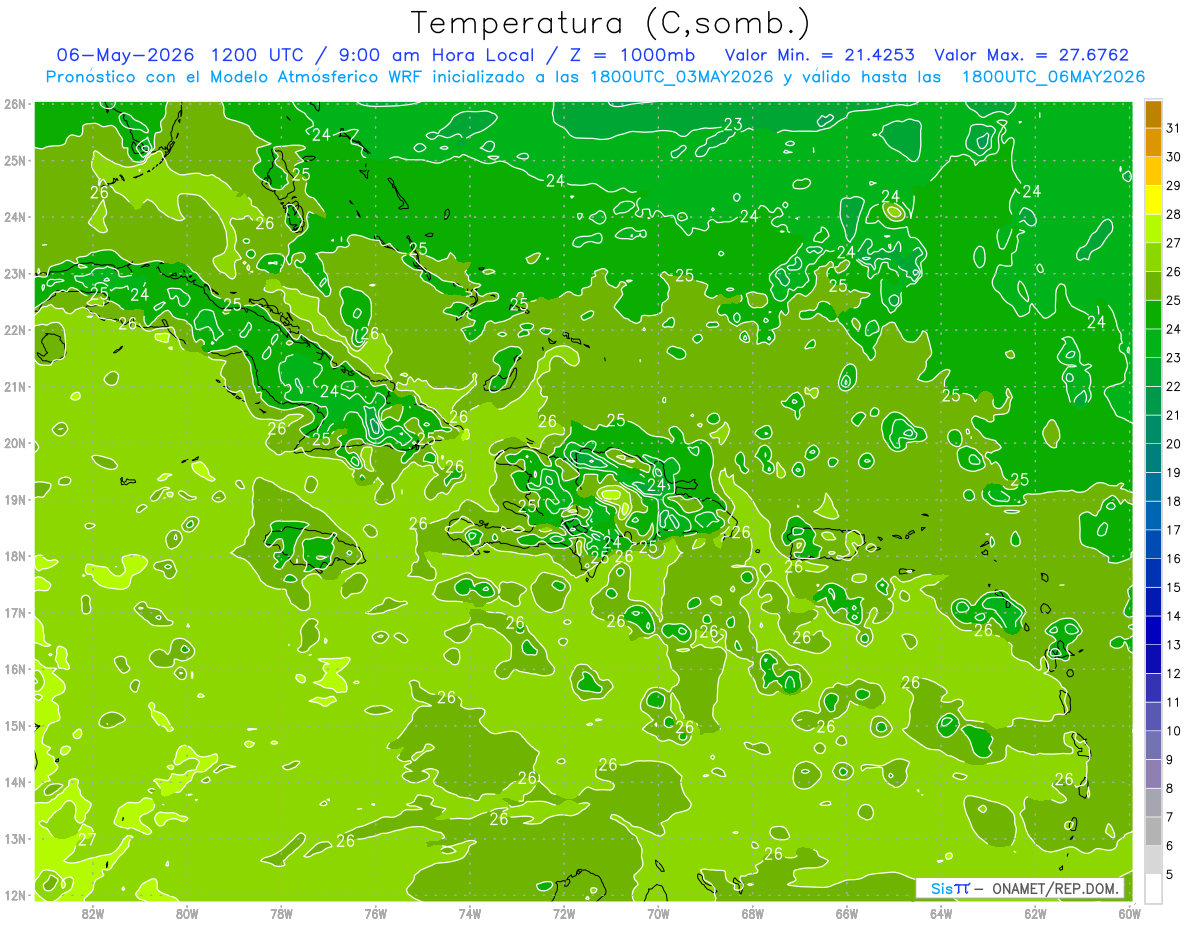1200x927 pixels.
Task: Select the Valor Max. = 27.6762 text
Action: 1031,55
